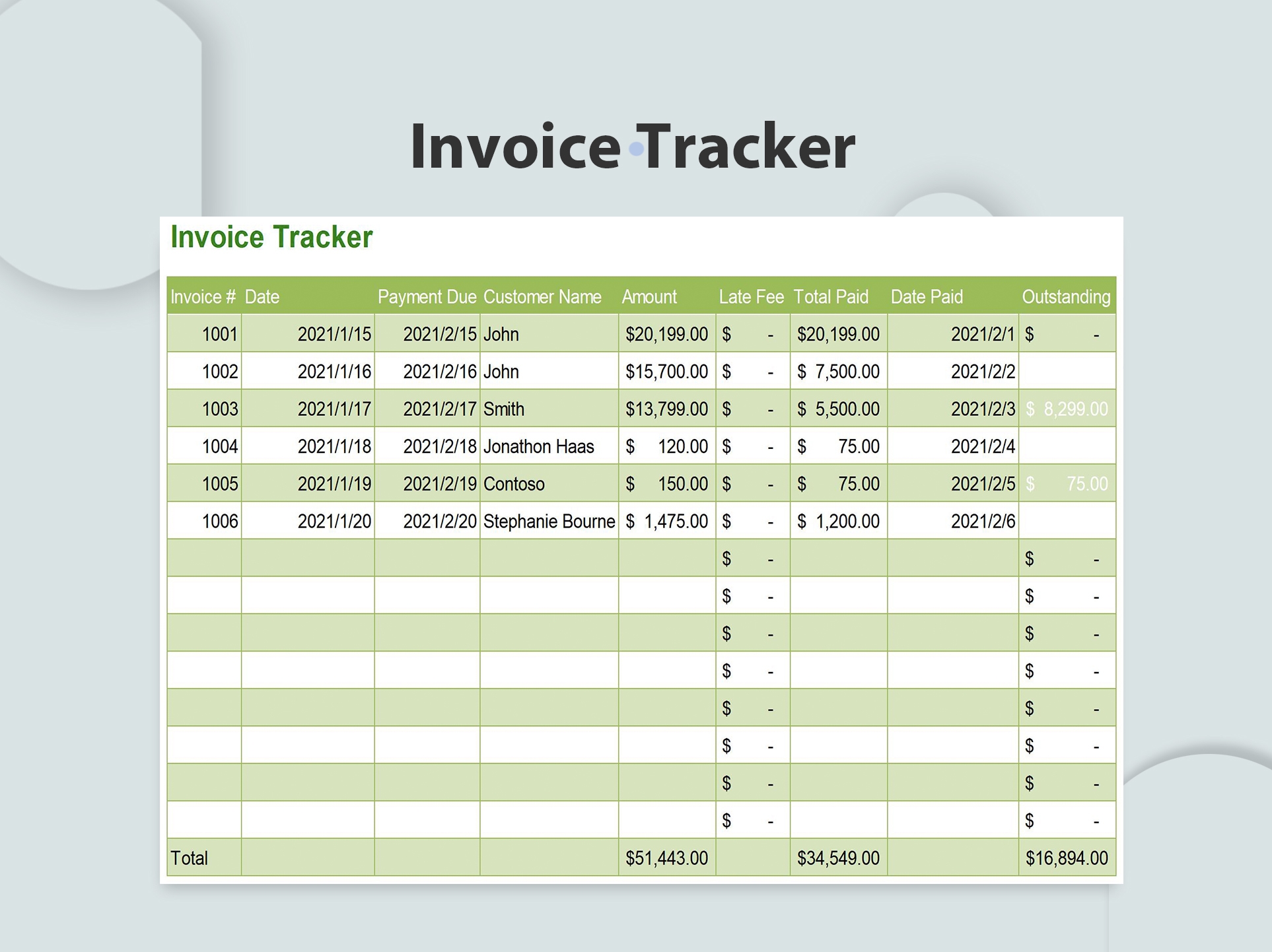The height and width of the screenshot is (952, 1272).
Task: Select the Total Paid column header
Action: pyautogui.click(x=831, y=296)
